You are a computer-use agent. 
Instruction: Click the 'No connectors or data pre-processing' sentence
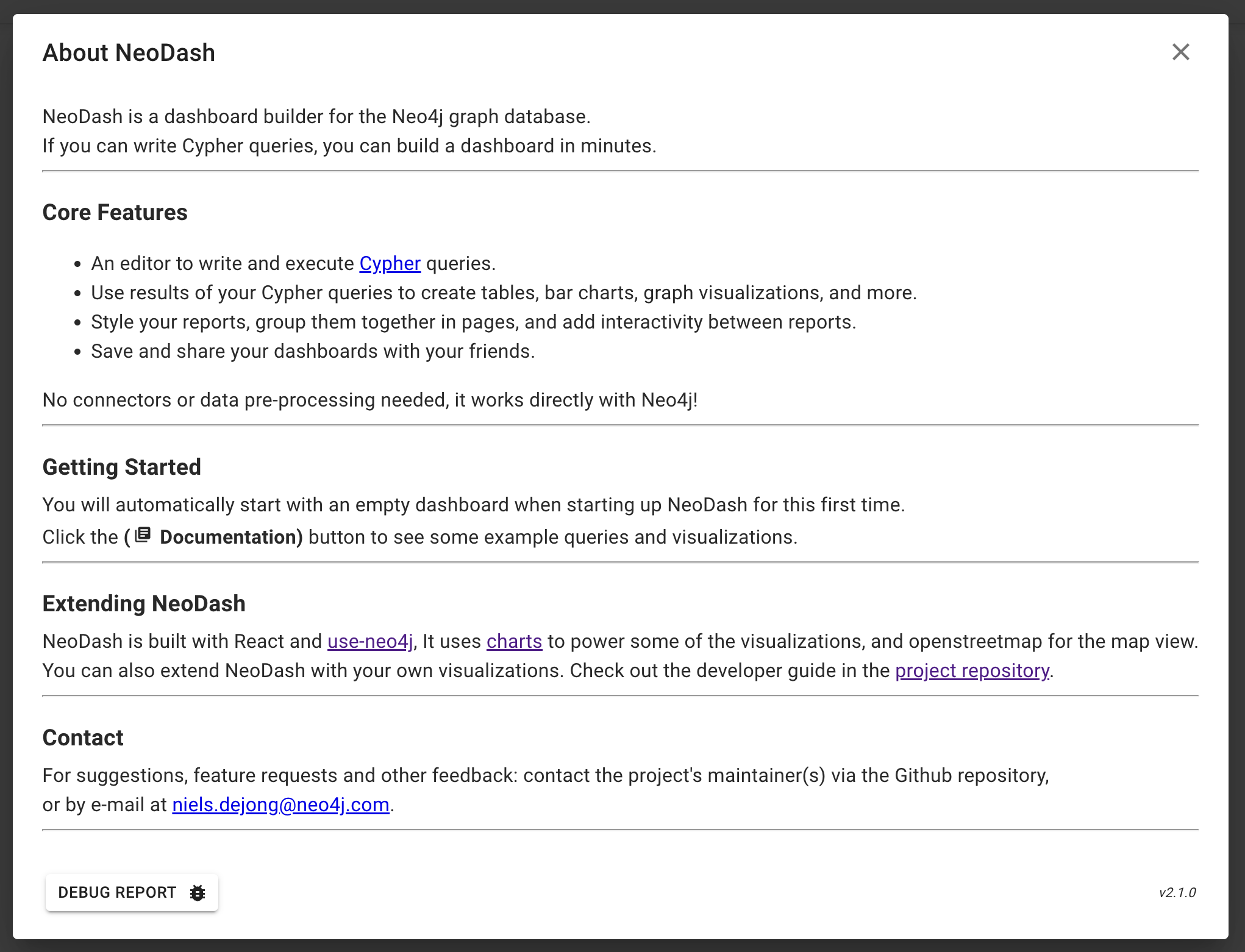coord(370,400)
